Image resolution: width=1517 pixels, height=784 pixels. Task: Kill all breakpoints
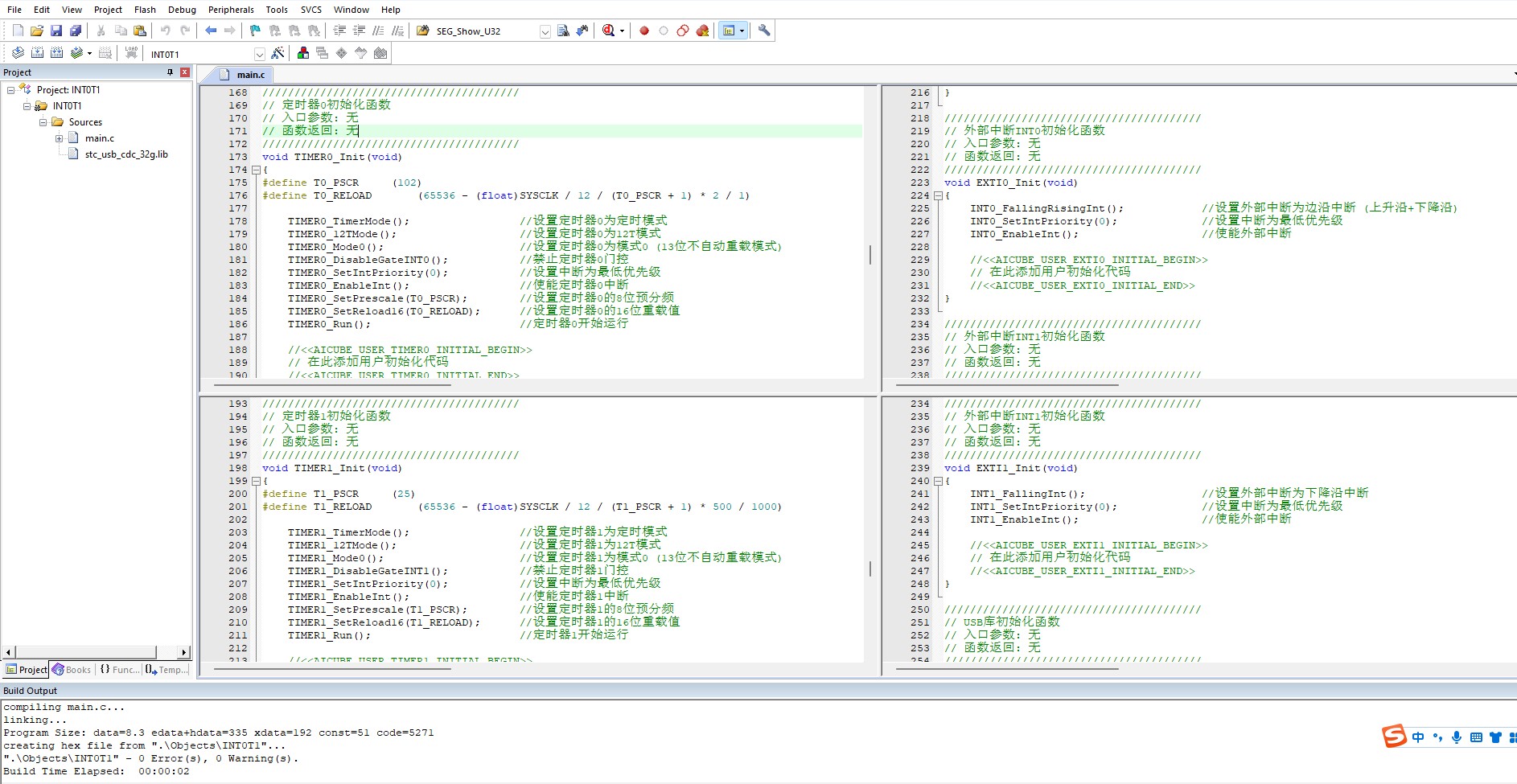click(702, 31)
